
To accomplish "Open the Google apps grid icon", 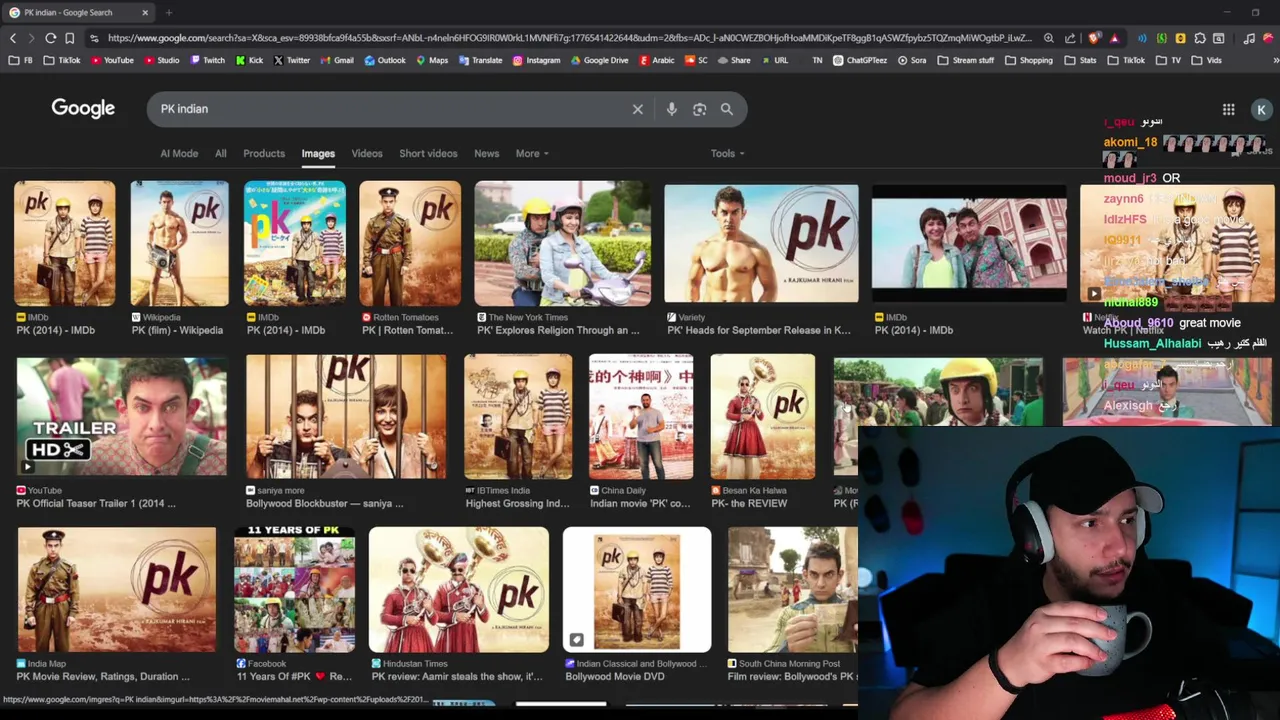I will tap(1228, 110).
